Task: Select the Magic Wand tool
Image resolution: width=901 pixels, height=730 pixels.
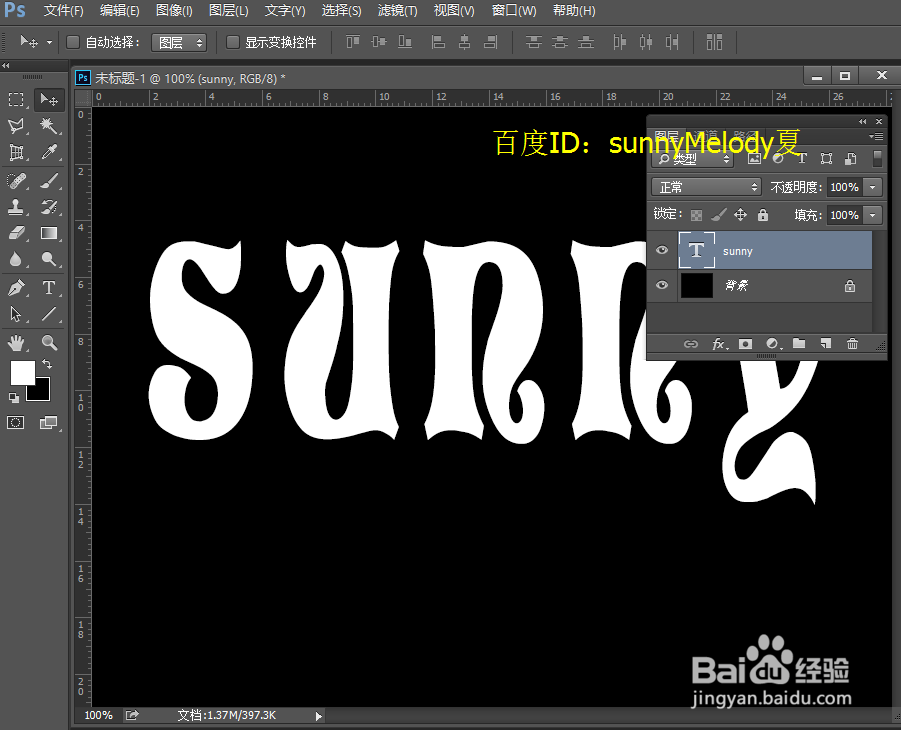Action: (49, 126)
